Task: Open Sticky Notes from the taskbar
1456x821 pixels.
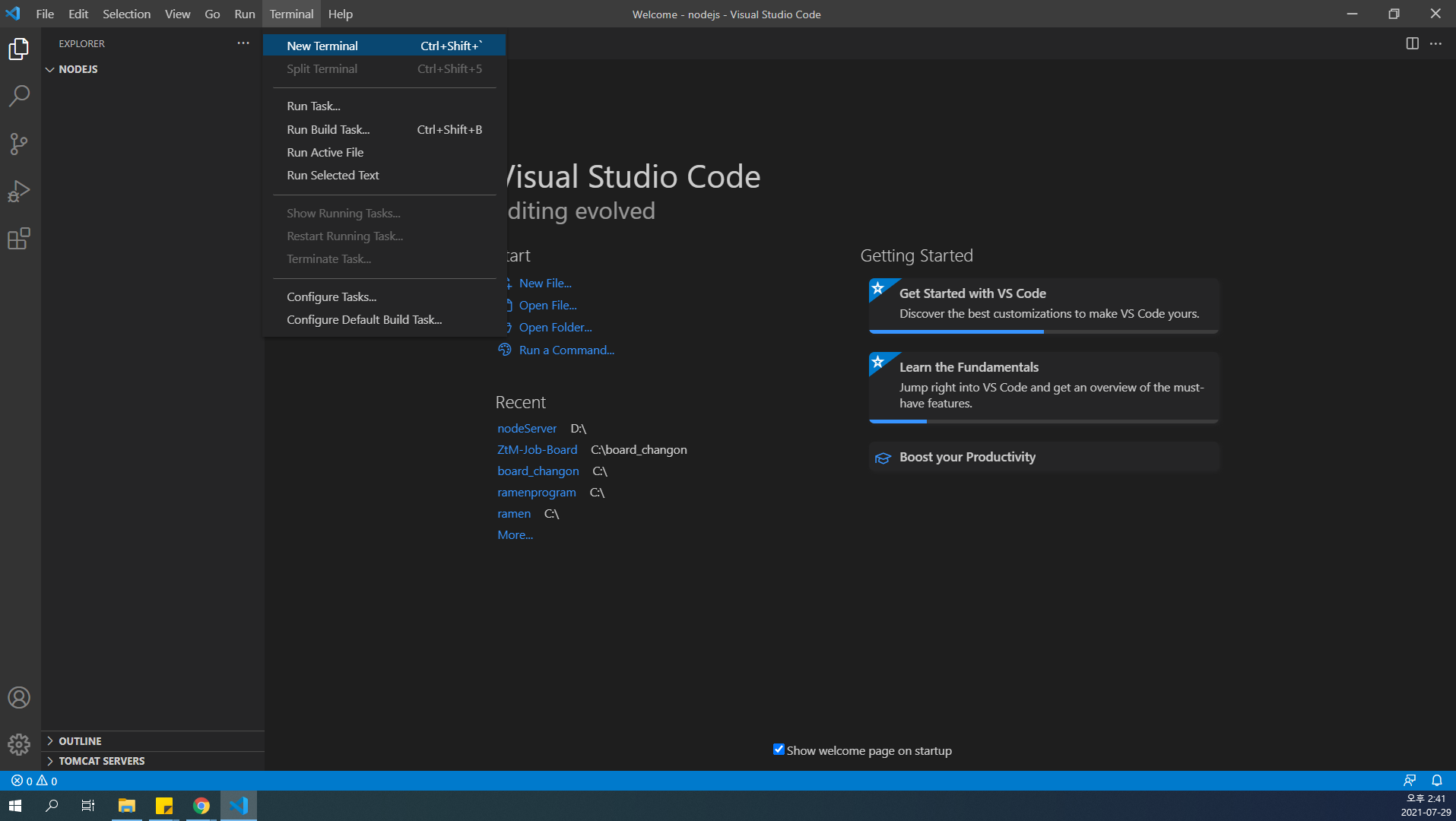Action: click(x=164, y=806)
